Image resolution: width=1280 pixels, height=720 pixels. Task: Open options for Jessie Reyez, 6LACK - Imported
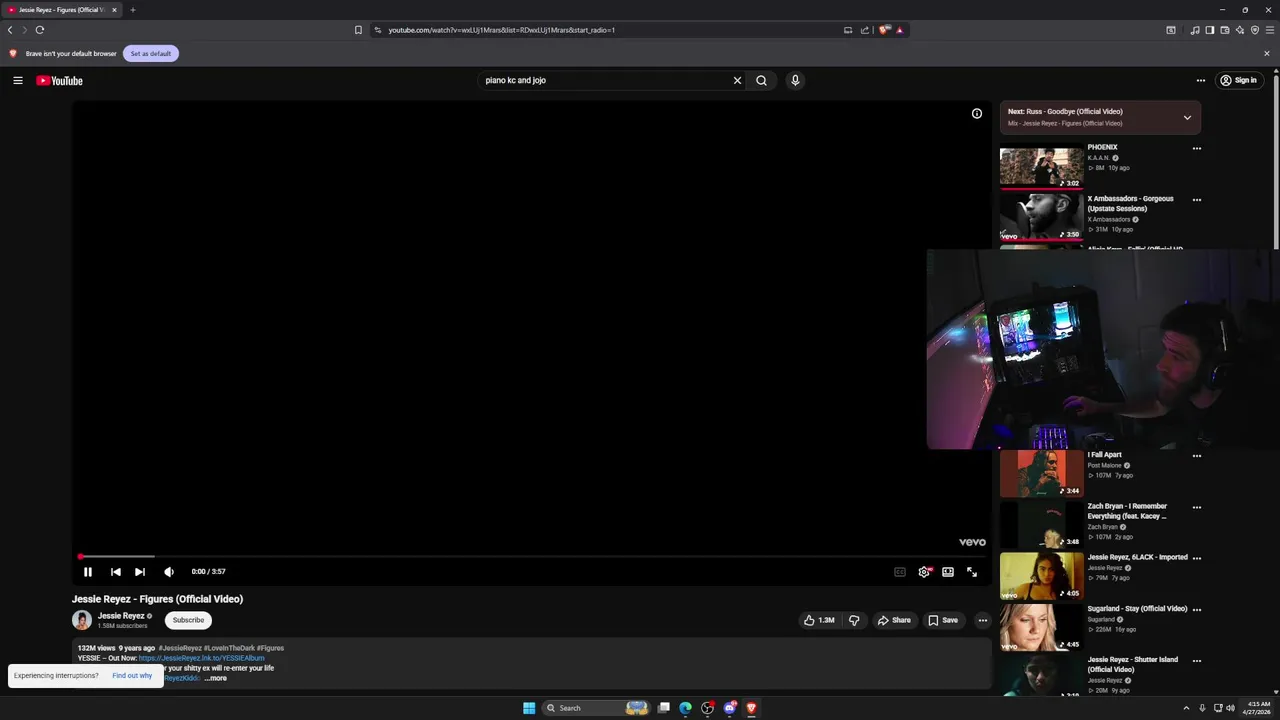[x=1196, y=558]
